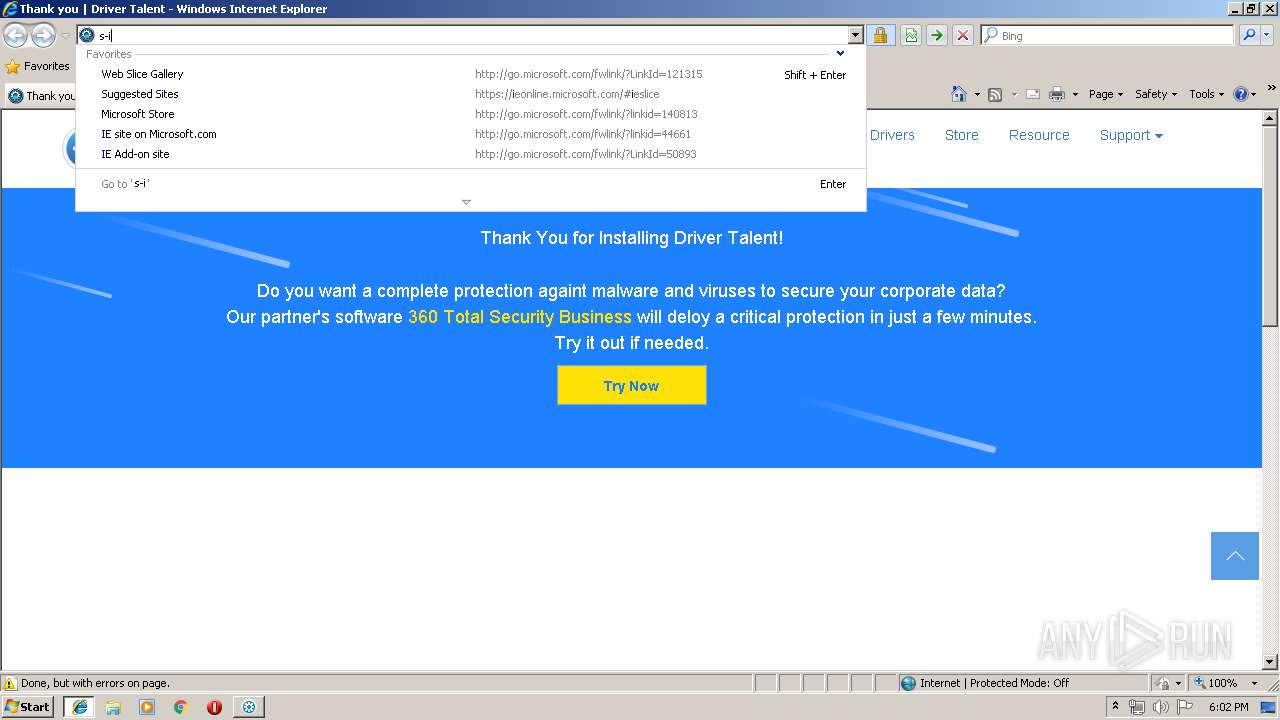The height and width of the screenshot is (720, 1280).
Task: Click 360 Total Security Business link
Action: click(520, 317)
